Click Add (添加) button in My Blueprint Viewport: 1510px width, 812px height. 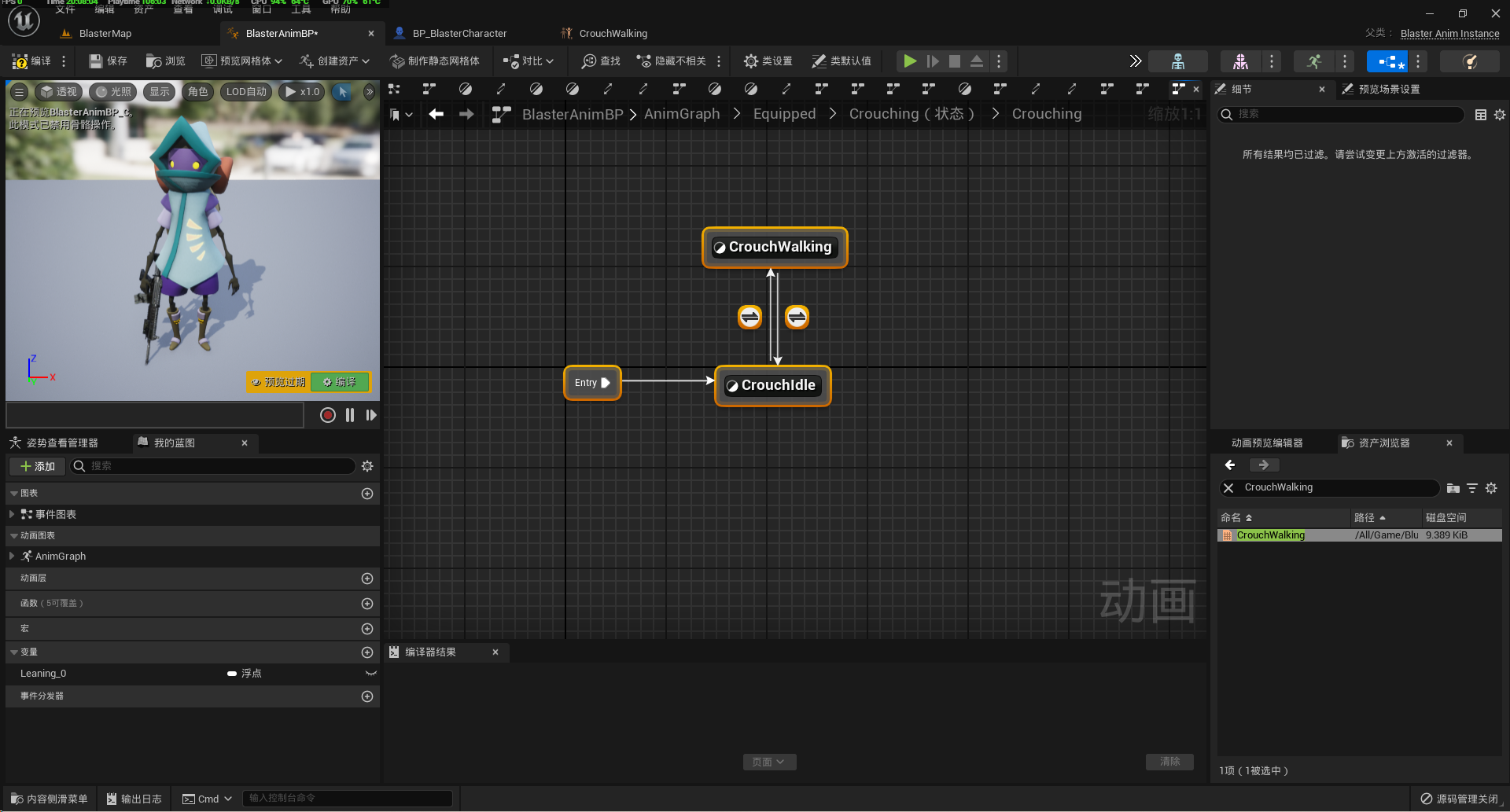click(x=37, y=466)
